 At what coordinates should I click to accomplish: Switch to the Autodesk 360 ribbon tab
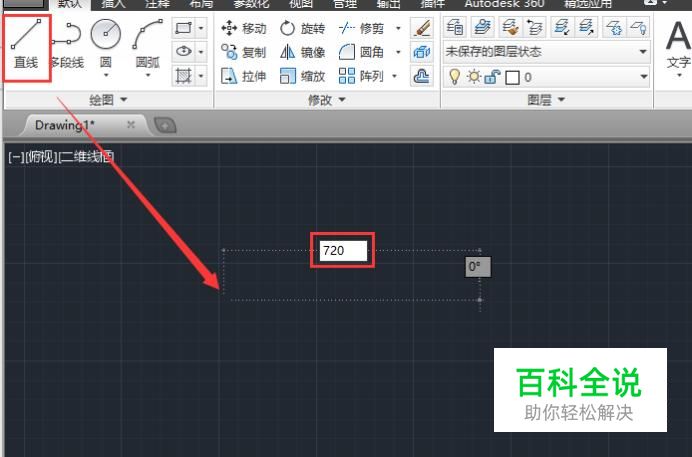tap(504, 4)
